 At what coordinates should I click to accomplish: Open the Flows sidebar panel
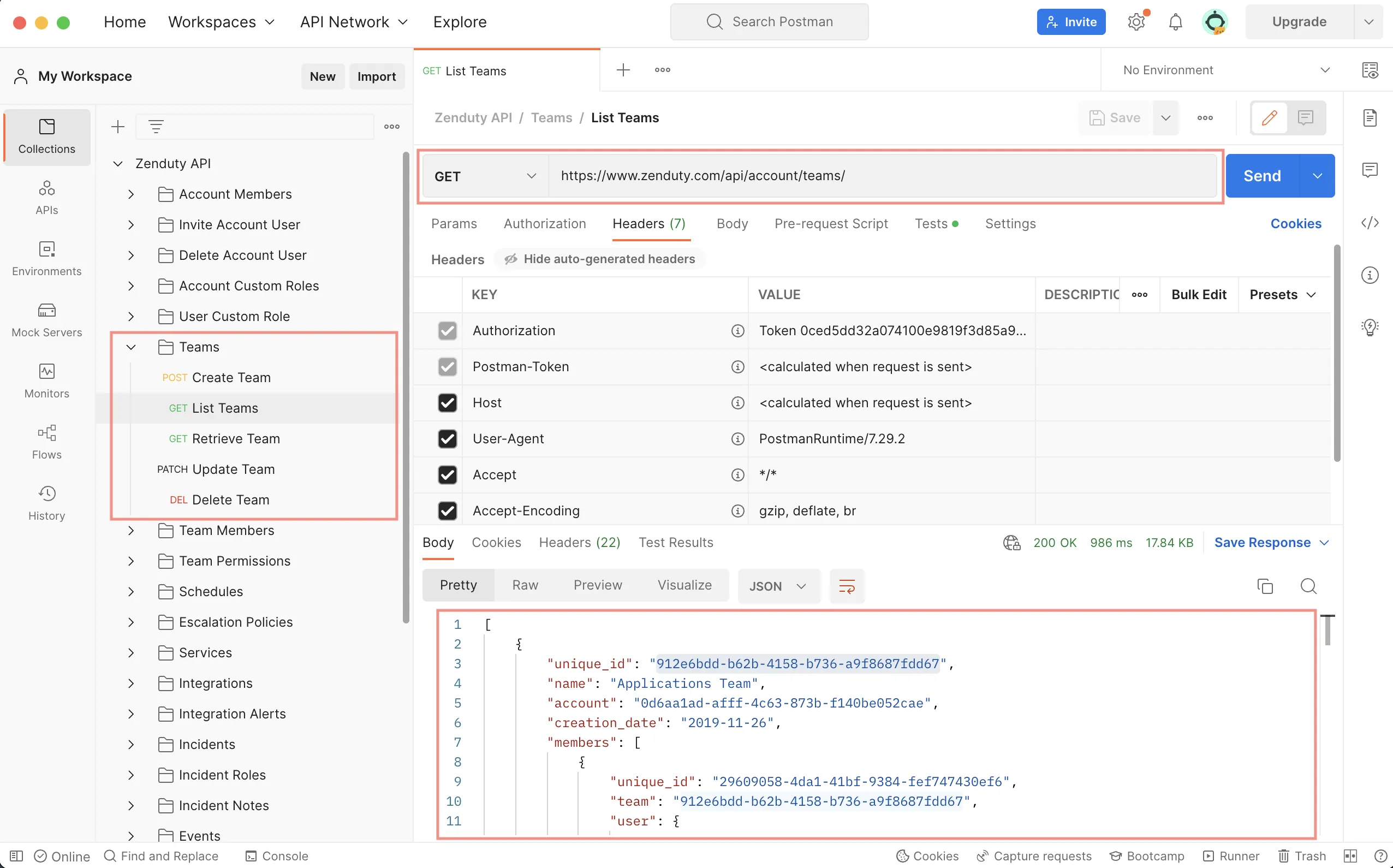point(46,442)
